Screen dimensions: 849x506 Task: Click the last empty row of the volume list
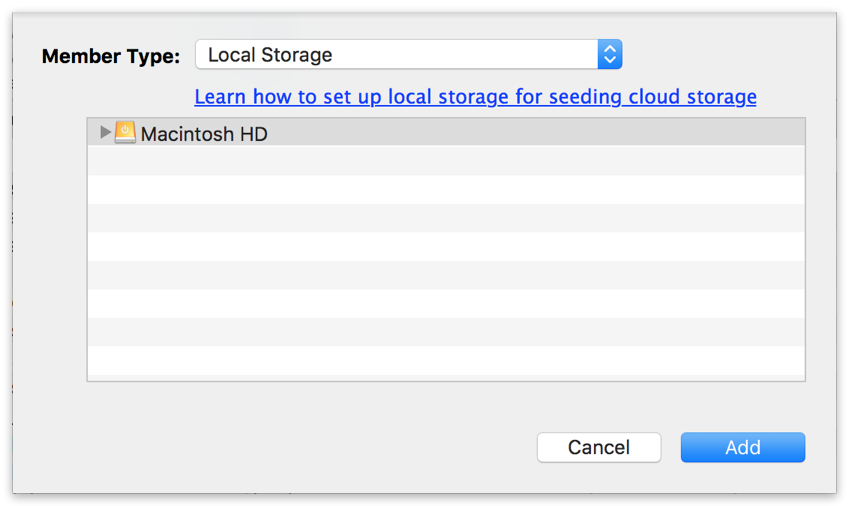click(x=446, y=361)
